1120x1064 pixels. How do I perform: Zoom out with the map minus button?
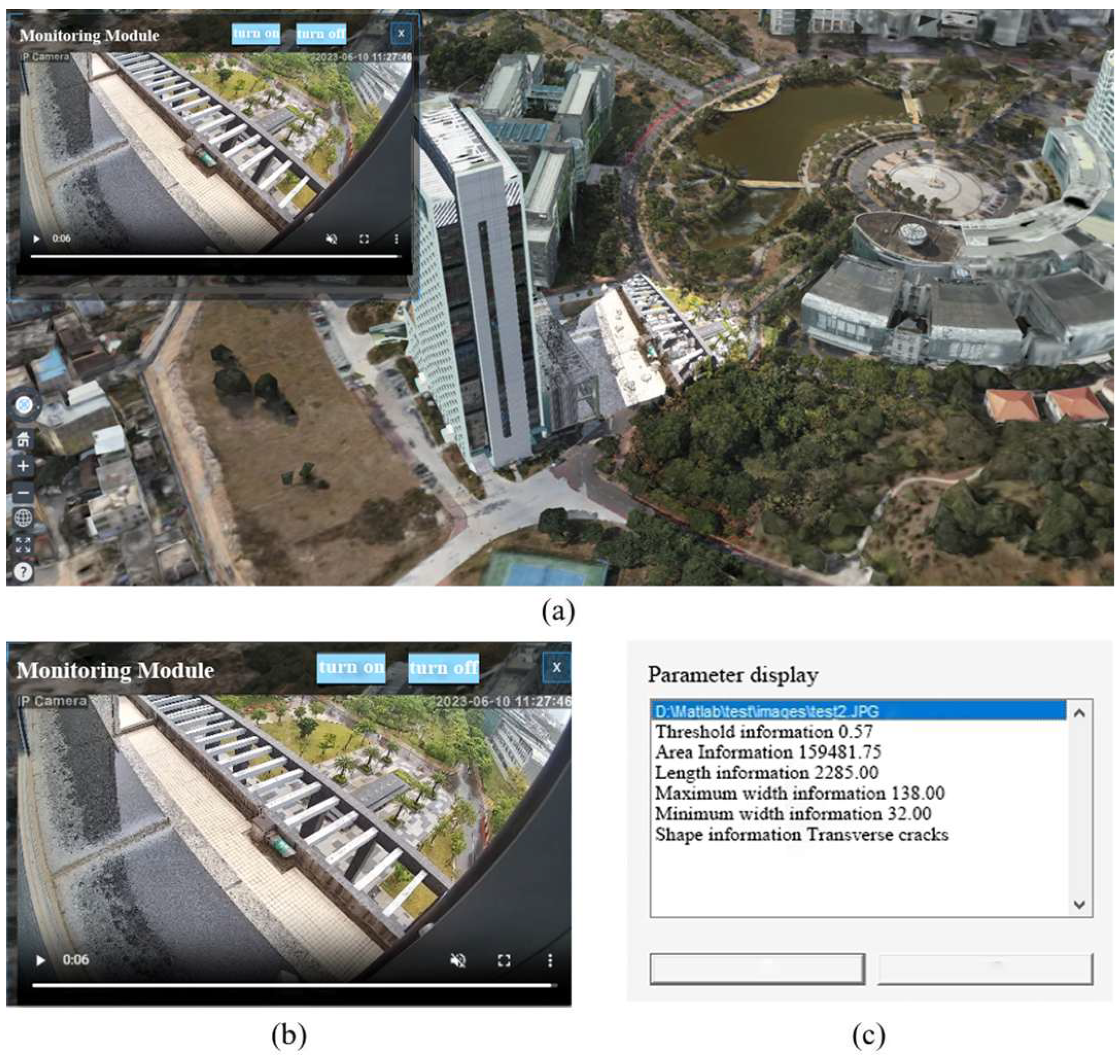coord(23,492)
